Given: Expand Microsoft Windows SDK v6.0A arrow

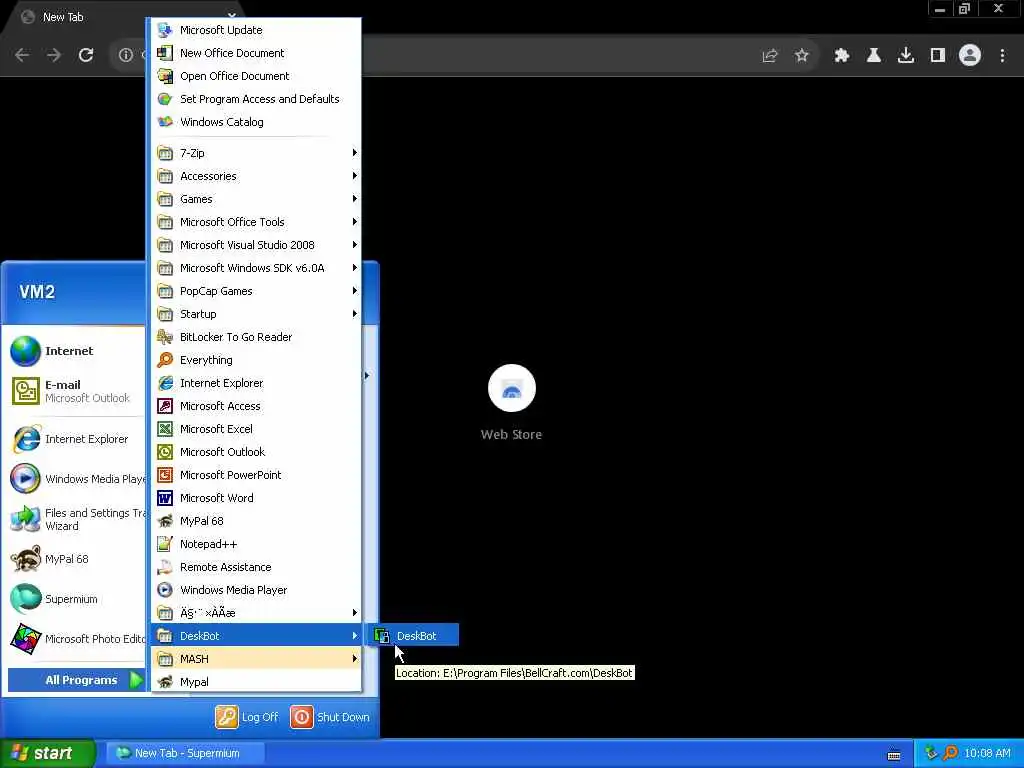Looking at the screenshot, I should pos(355,268).
